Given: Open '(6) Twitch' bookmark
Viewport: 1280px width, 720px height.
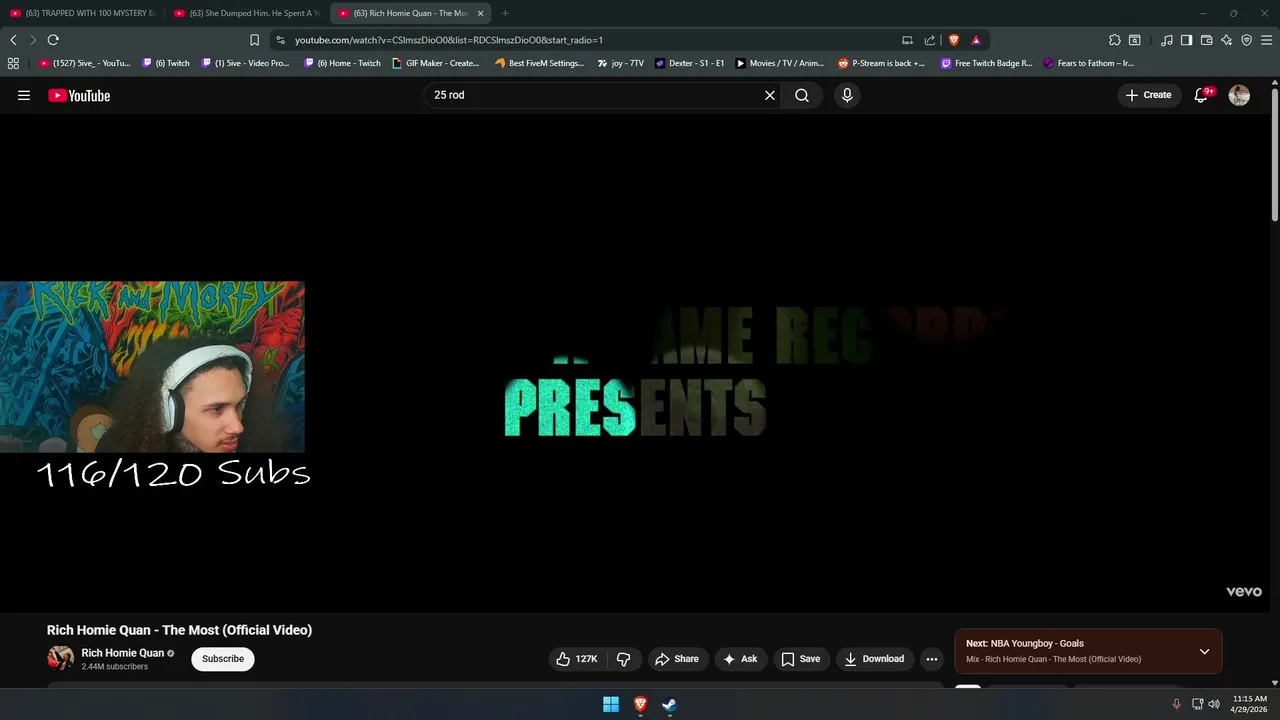Looking at the screenshot, I should 166,63.
